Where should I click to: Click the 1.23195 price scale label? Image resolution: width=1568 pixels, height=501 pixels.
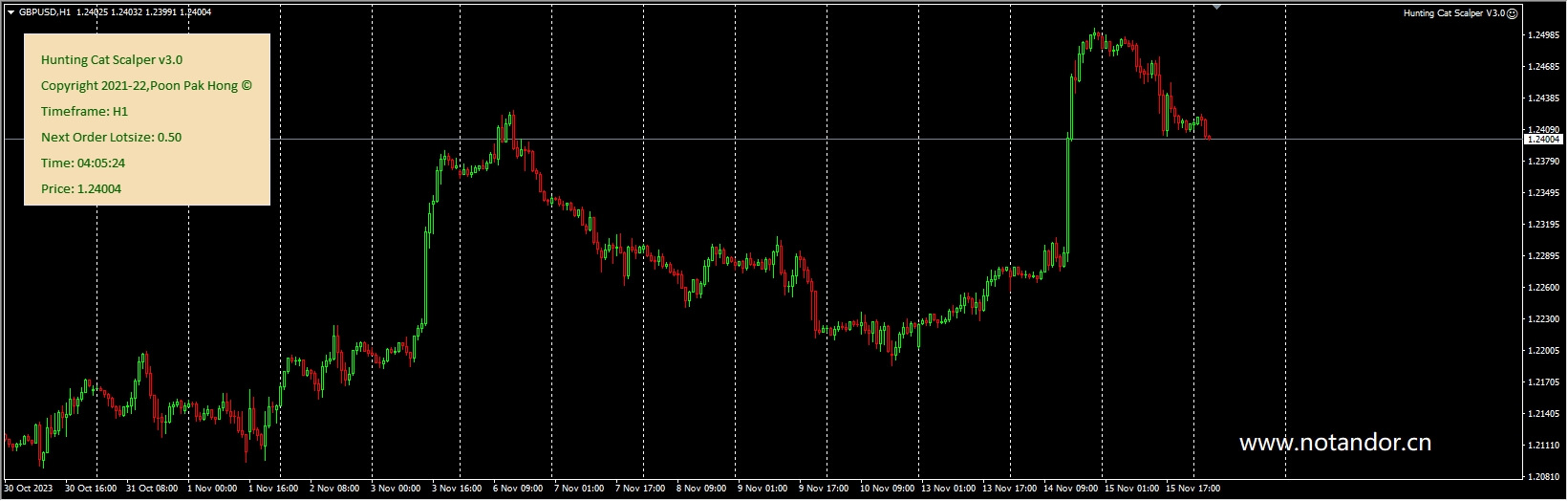click(1543, 225)
